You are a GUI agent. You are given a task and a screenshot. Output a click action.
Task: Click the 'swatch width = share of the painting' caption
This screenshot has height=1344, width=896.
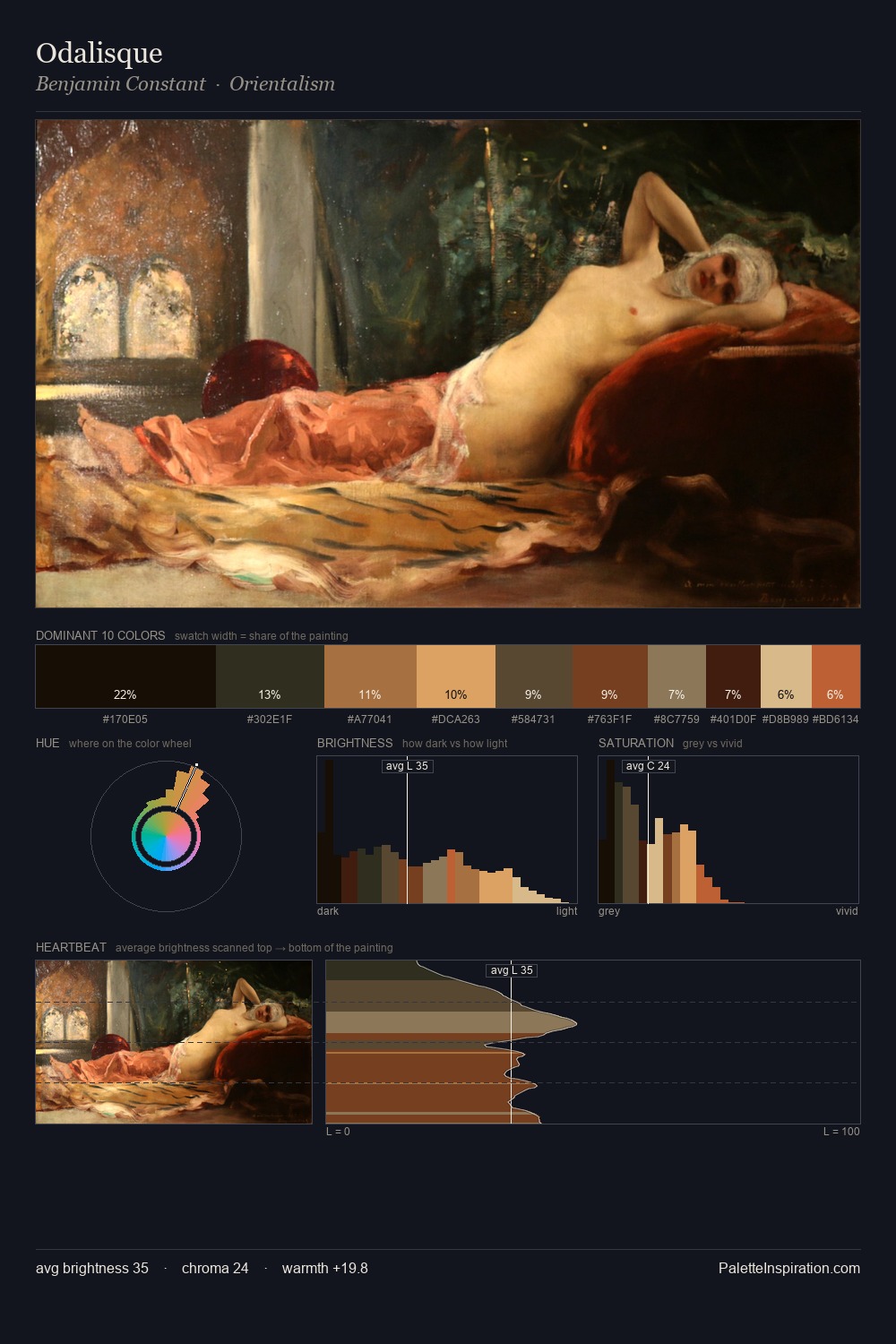coord(262,636)
